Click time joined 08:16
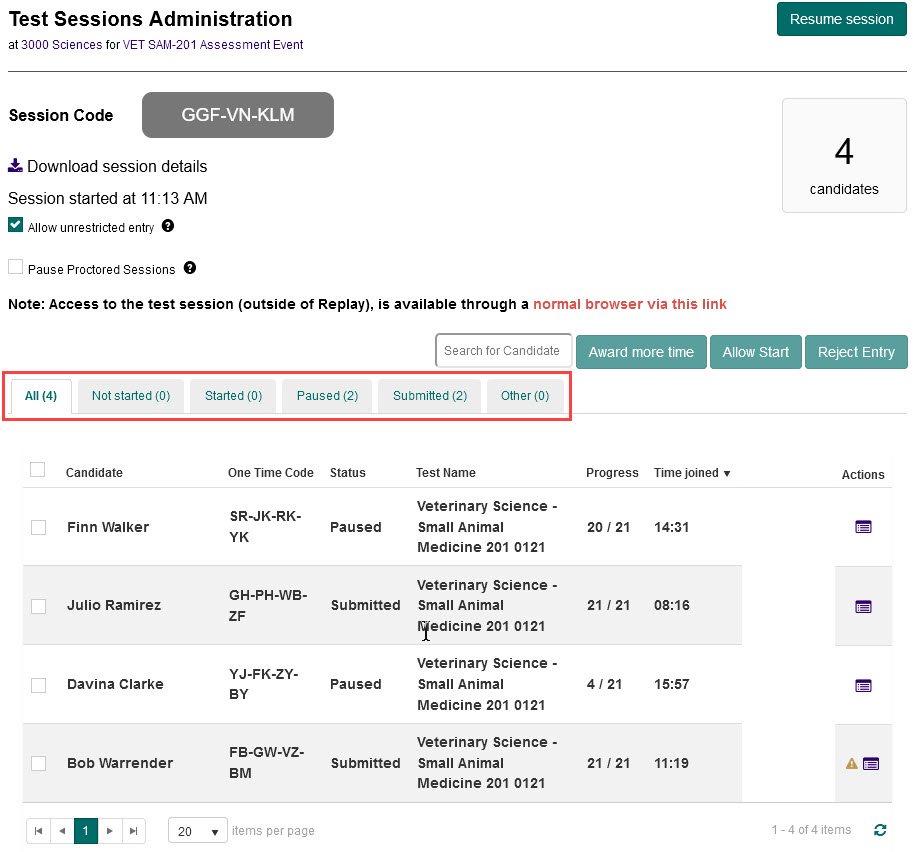 [x=671, y=605]
